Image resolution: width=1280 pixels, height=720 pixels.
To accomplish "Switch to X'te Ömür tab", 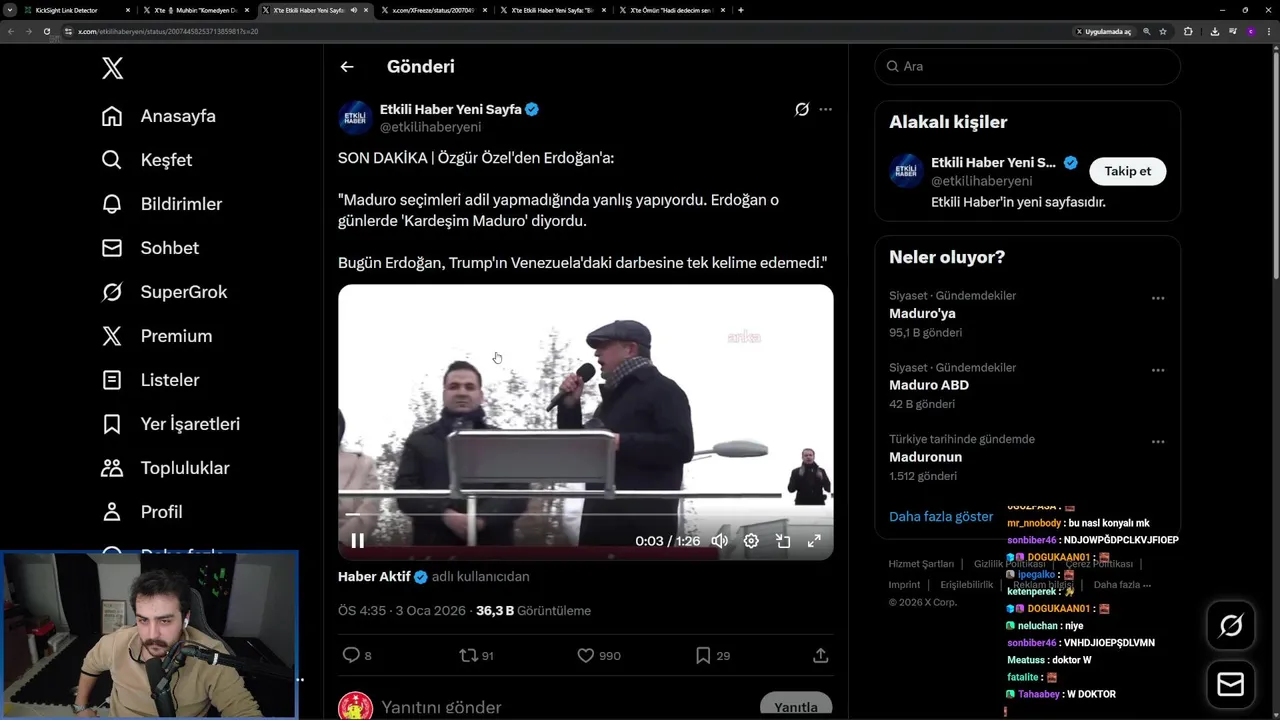I will coord(672,10).
